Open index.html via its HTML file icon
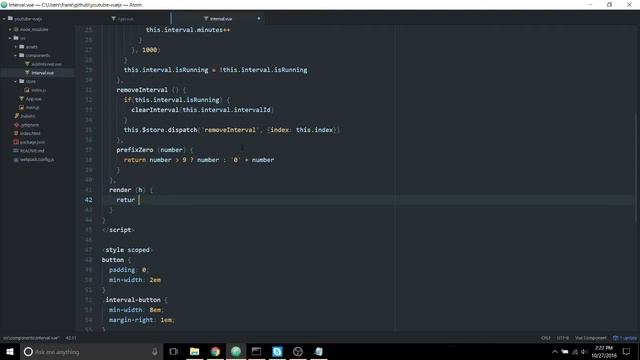 coord(16,133)
